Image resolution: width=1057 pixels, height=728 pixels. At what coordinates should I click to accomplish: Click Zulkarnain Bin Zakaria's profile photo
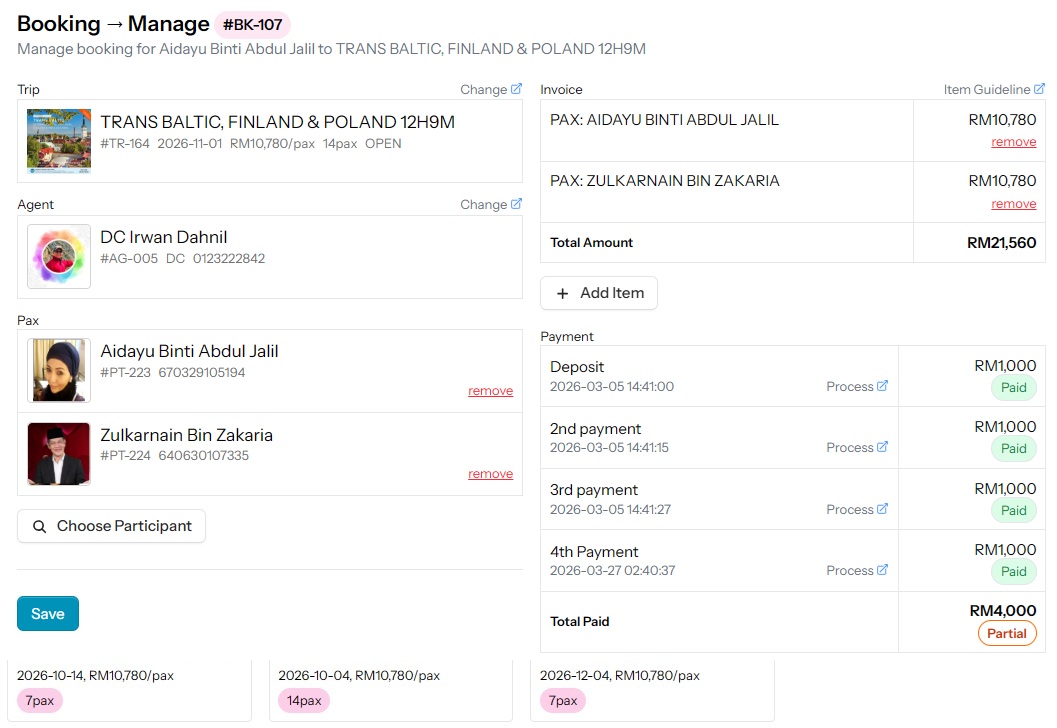59,454
